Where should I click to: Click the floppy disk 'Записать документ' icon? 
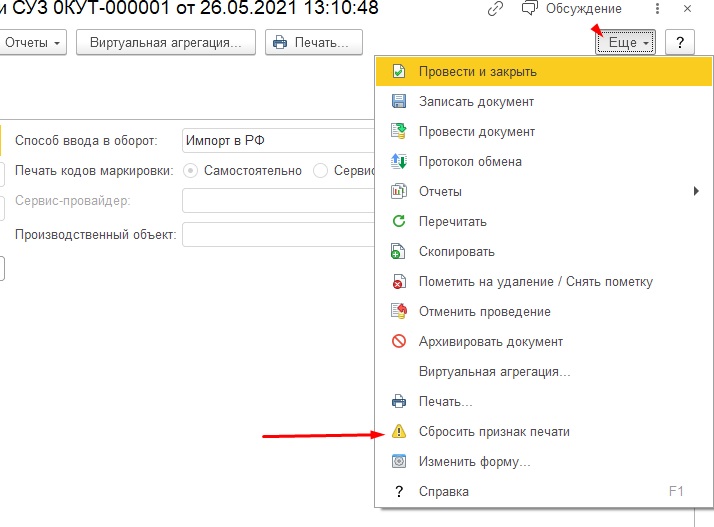(399, 102)
